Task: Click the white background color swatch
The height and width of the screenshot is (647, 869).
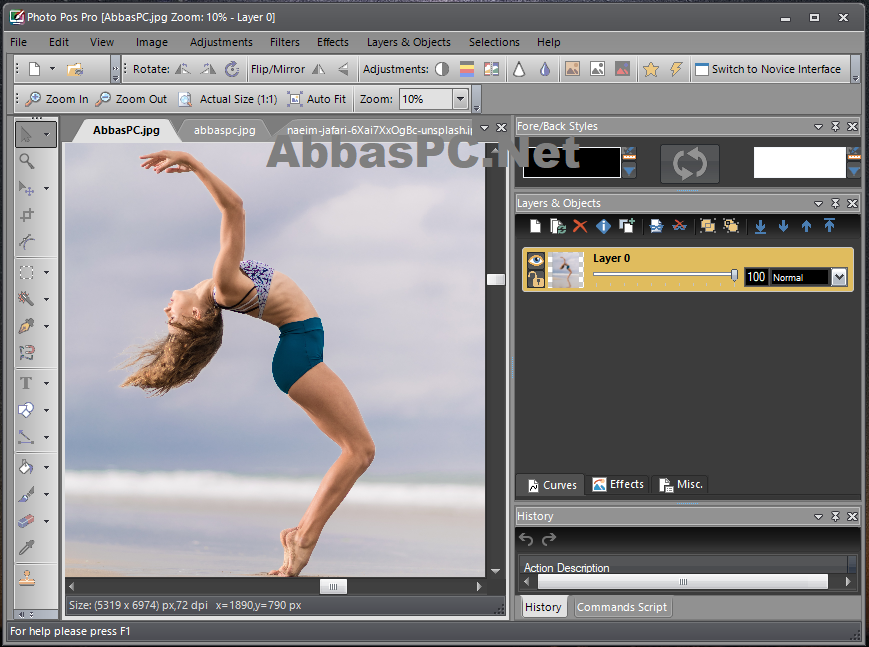Action: click(799, 162)
